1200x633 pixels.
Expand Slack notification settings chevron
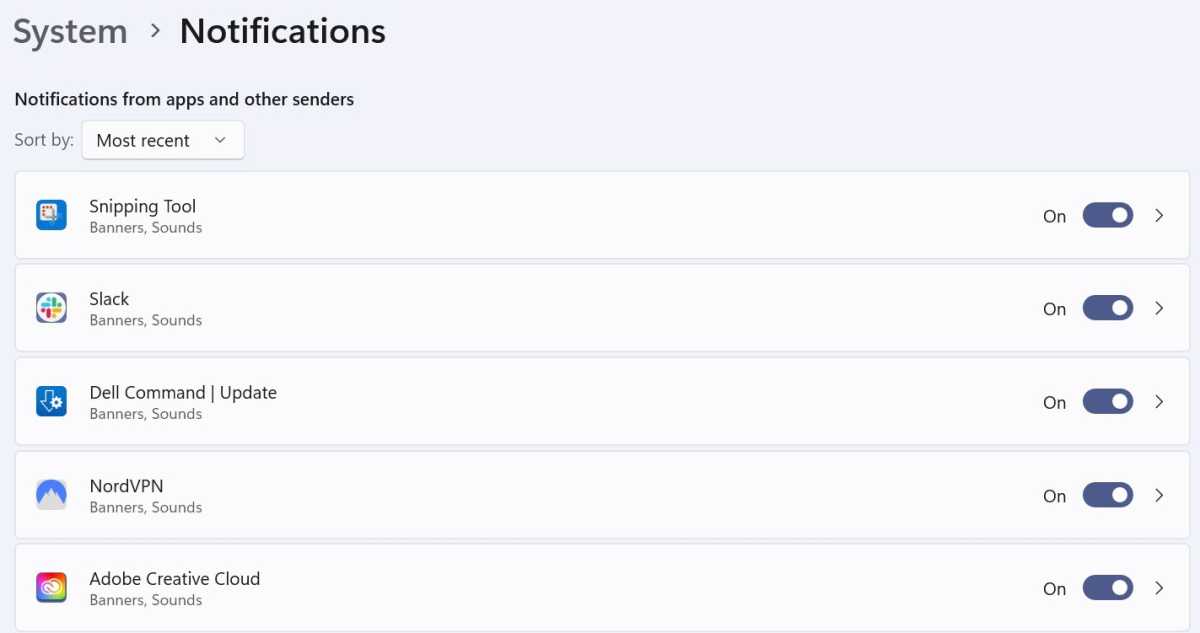[1159, 308]
